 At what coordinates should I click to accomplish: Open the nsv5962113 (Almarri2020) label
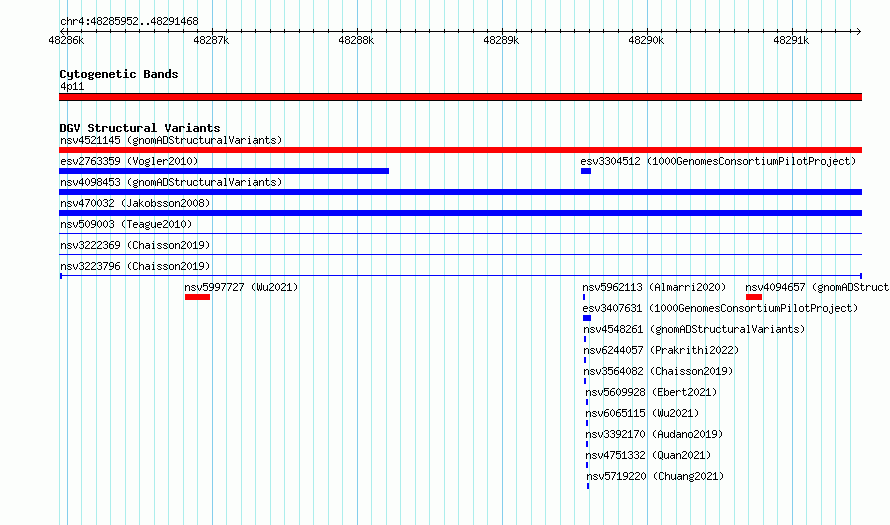click(x=654, y=287)
